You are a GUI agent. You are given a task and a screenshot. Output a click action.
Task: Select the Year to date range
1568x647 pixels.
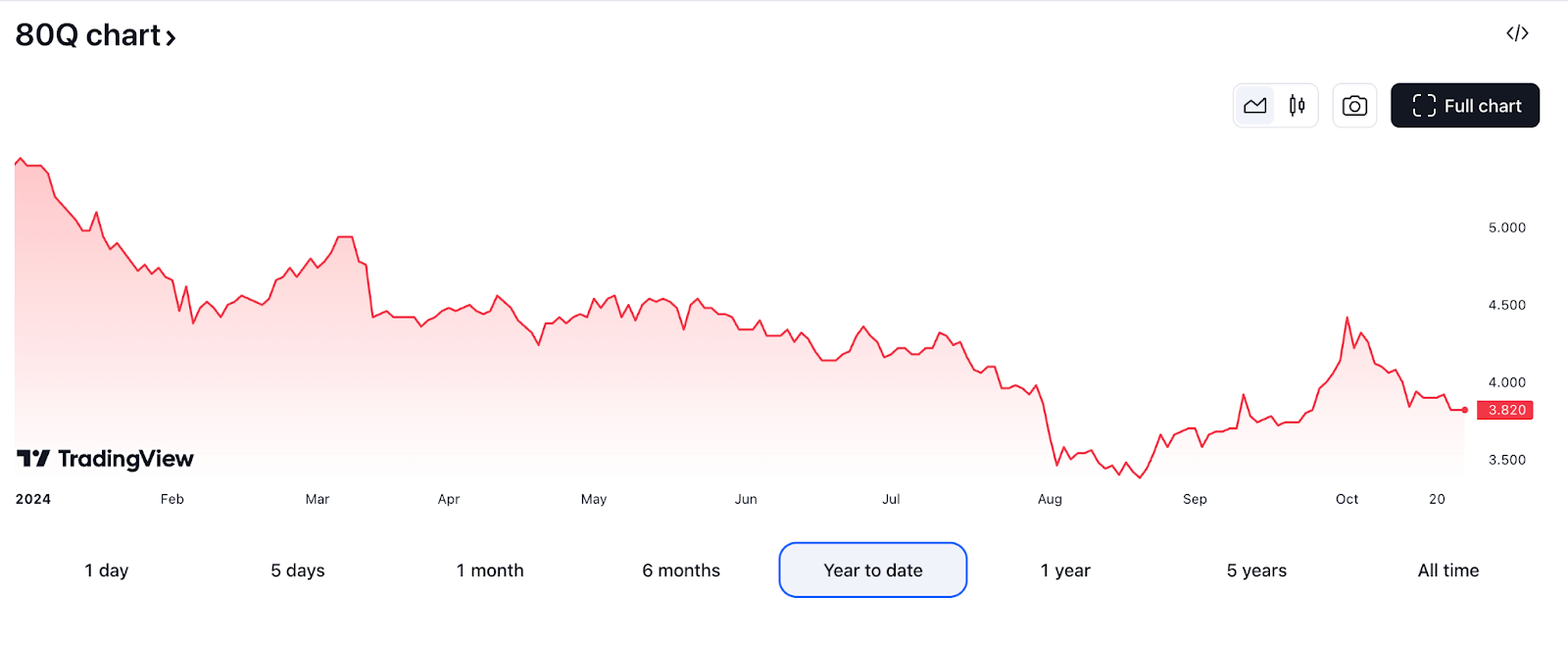(873, 571)
